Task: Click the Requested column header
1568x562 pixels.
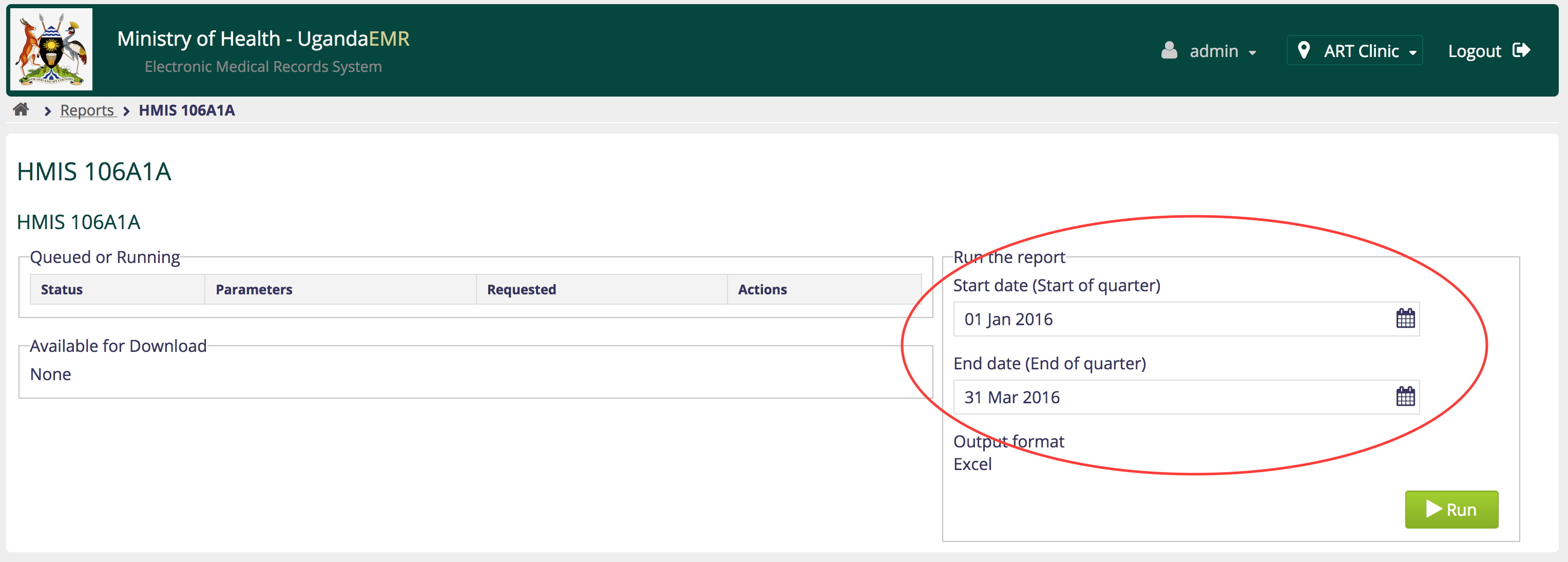Action: 521,289
